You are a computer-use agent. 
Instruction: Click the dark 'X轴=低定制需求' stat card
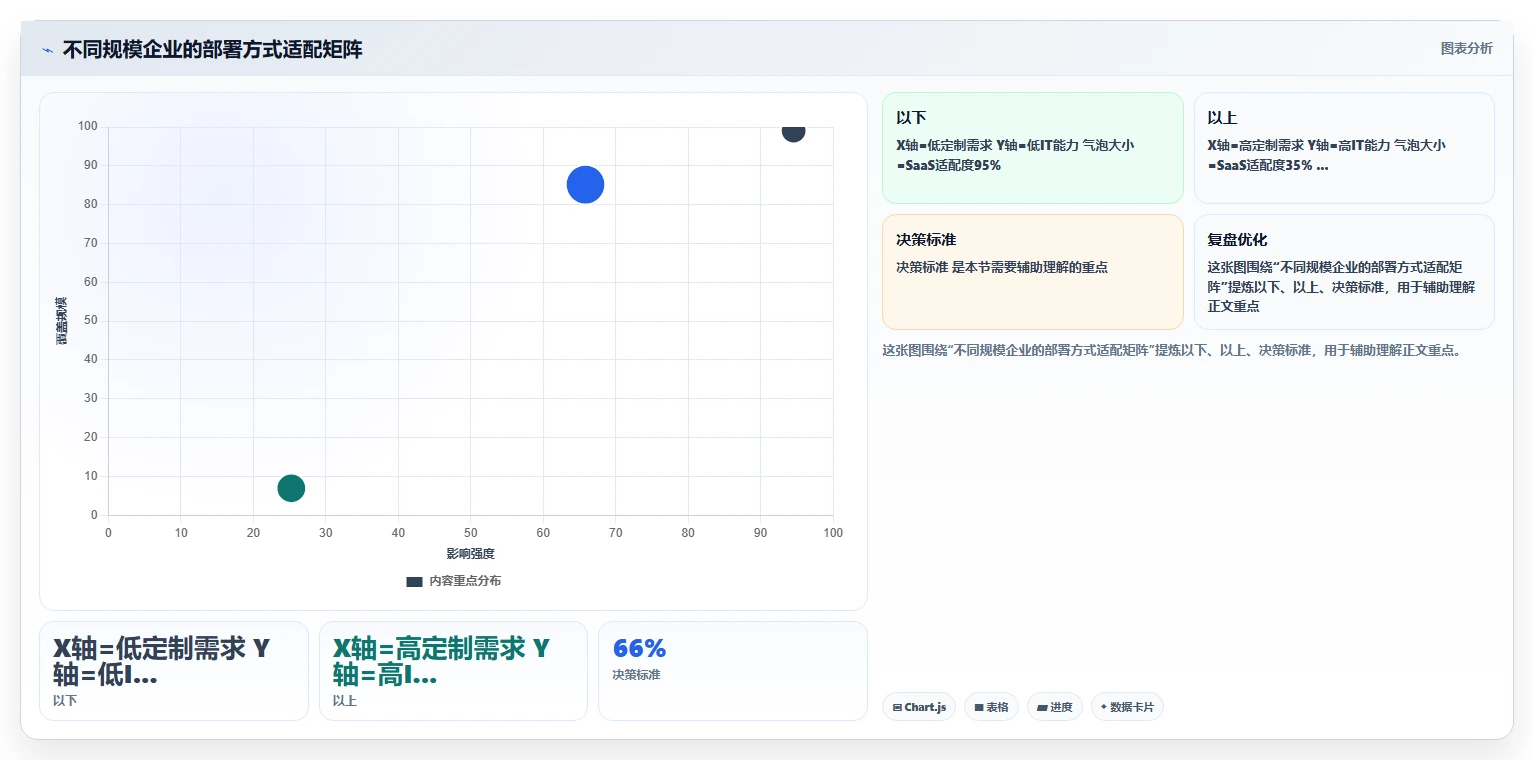(x=174, y=671)
